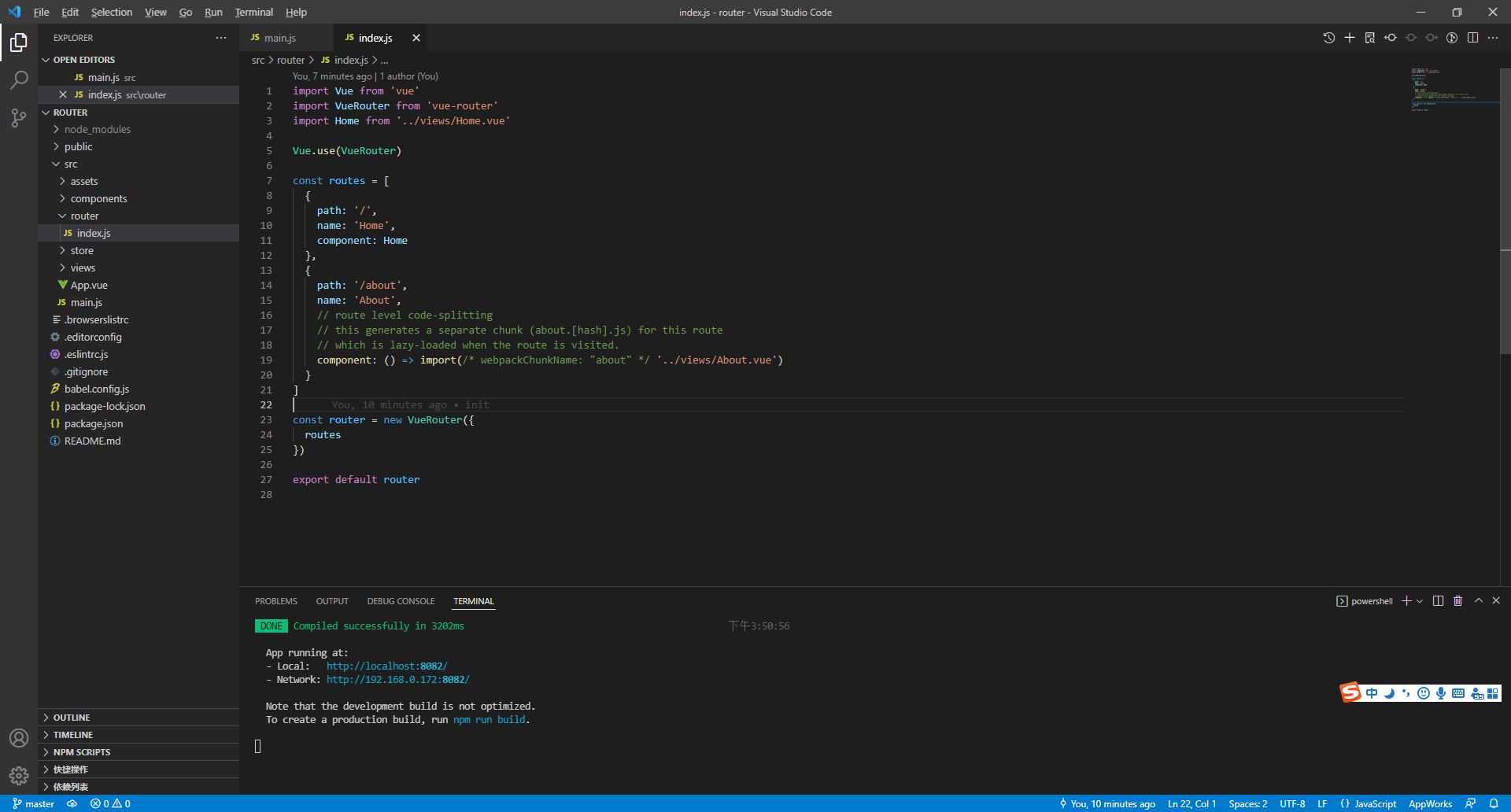Close index.js in Open Editors list

[63, 94]
